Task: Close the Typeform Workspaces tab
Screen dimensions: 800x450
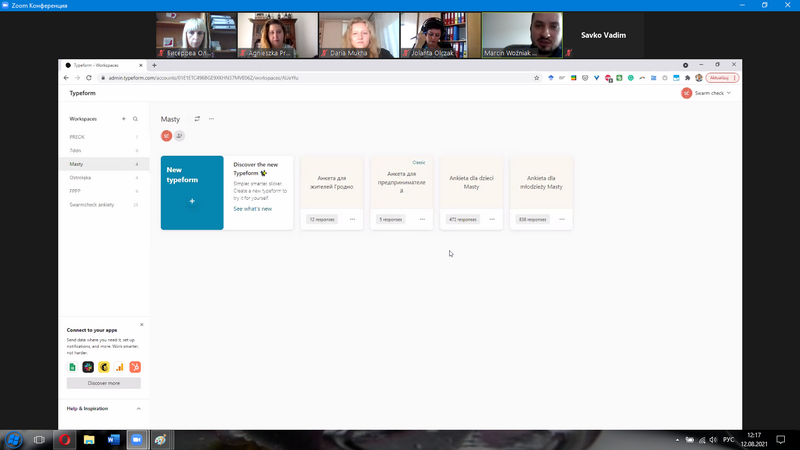Action: click(x=141, y=65)
